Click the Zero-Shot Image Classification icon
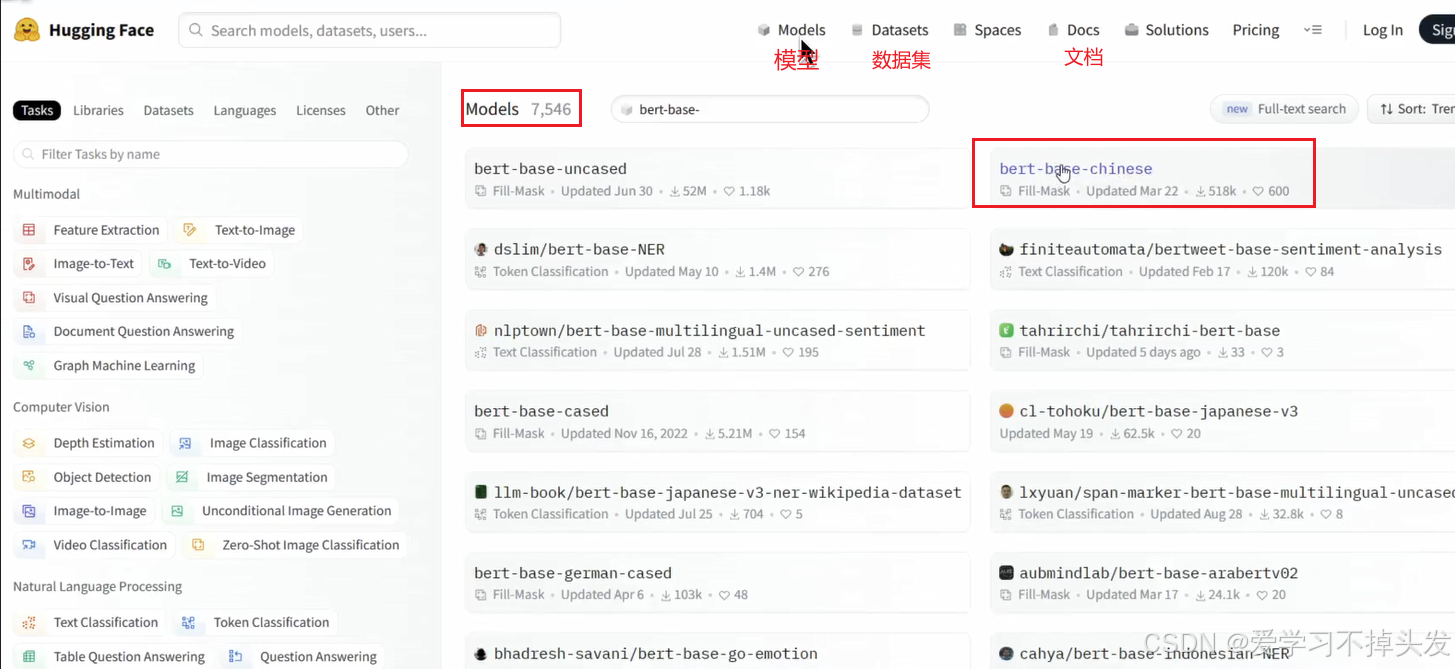The height and width of the screenshot is (669, 1455). [x=198, y=545]
